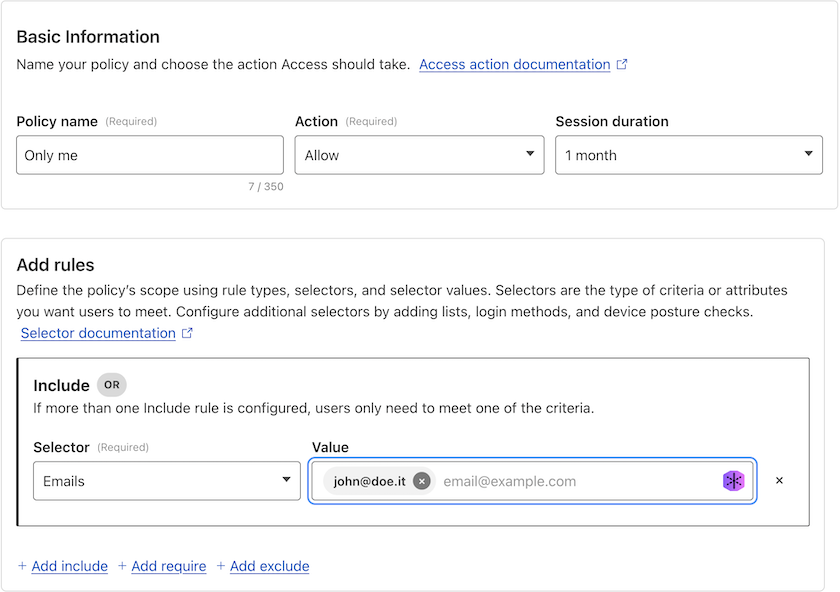Viewport: 840px width, 592px height.
Task: Click the plus icon before Add exclude
Action: point(221,566)
